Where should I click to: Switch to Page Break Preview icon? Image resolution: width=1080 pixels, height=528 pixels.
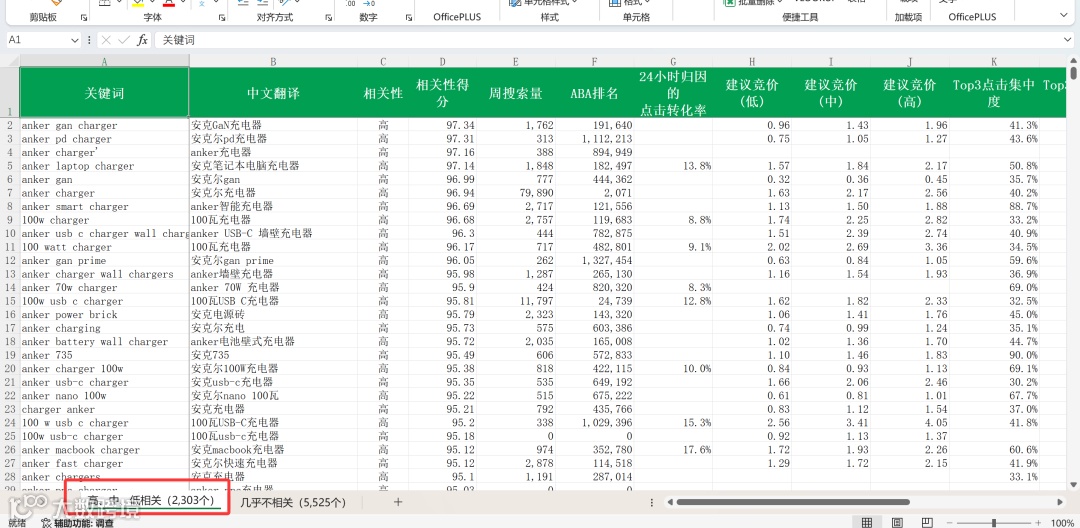[x=928, y=522]
